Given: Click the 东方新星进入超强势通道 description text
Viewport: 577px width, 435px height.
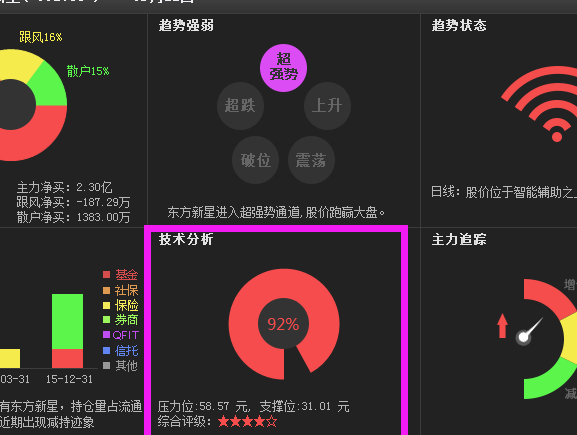Looking at the screenshot, I should [276, 212].
